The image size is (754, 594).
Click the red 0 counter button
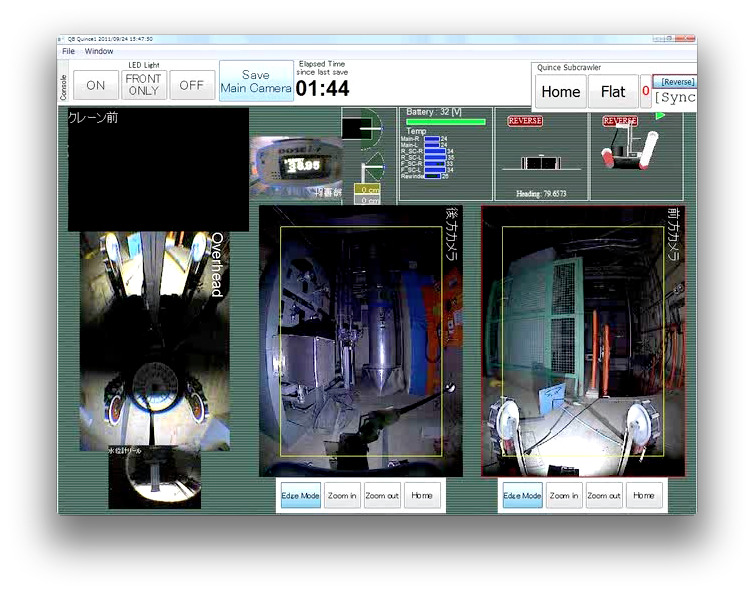645,91
